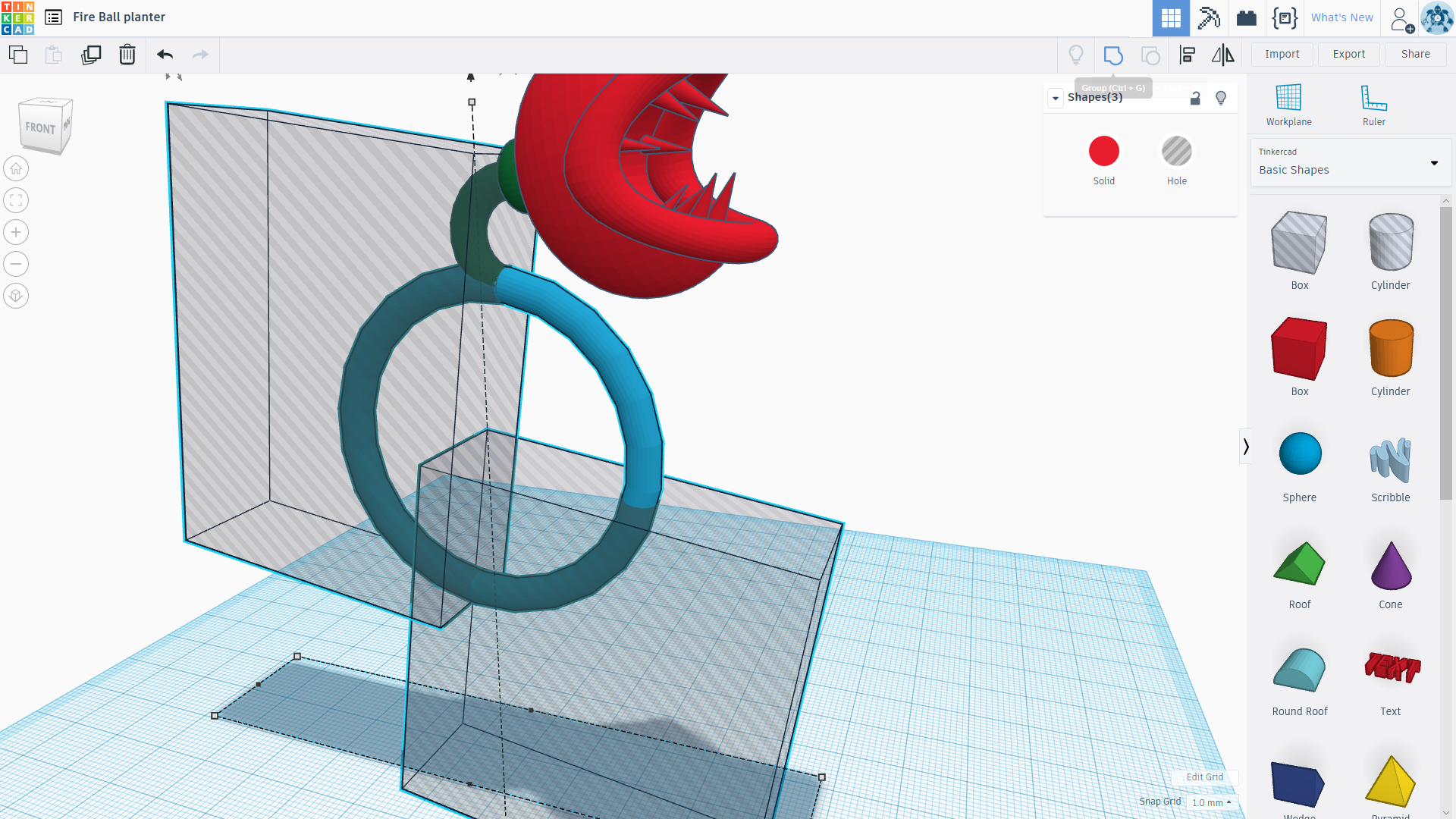Select the Ruler tool
1456x819 pixels.
pos(1373,105)
